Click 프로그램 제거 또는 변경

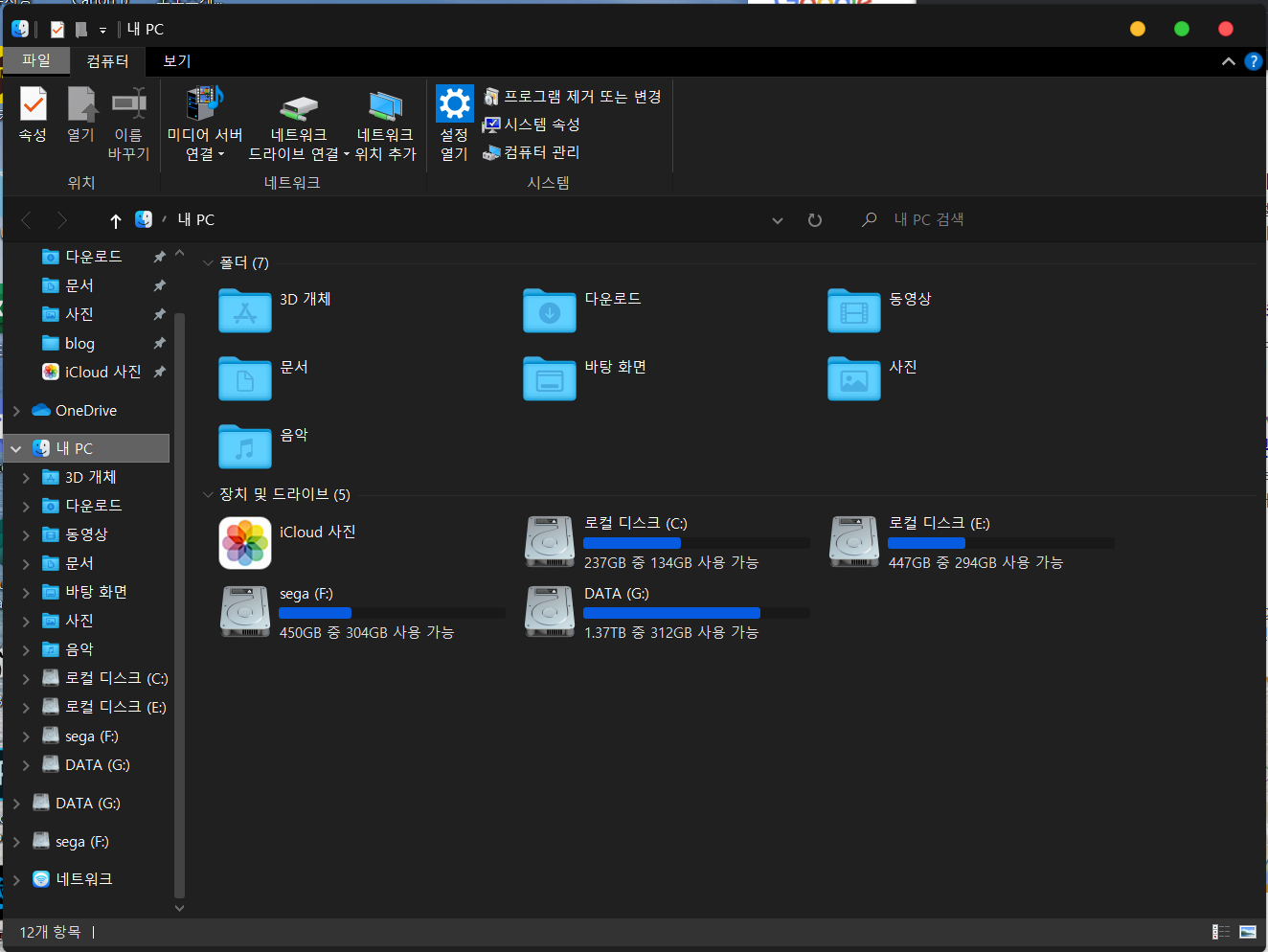tap(573, 97)
